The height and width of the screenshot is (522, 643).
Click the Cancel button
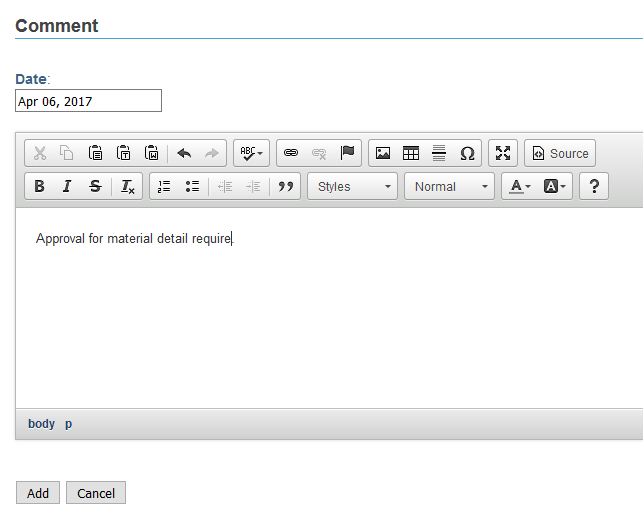(x=96, y=492)
